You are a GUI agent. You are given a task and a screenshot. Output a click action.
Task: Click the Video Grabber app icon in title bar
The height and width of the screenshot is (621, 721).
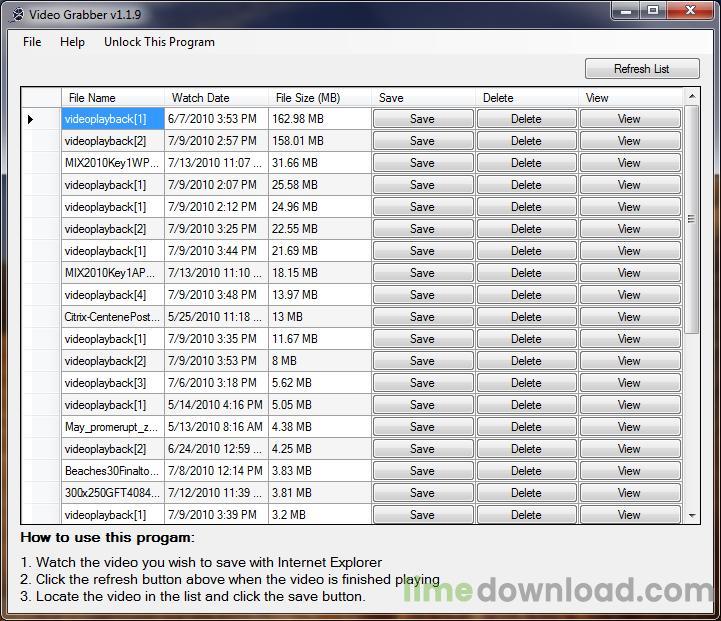(16, 14)
